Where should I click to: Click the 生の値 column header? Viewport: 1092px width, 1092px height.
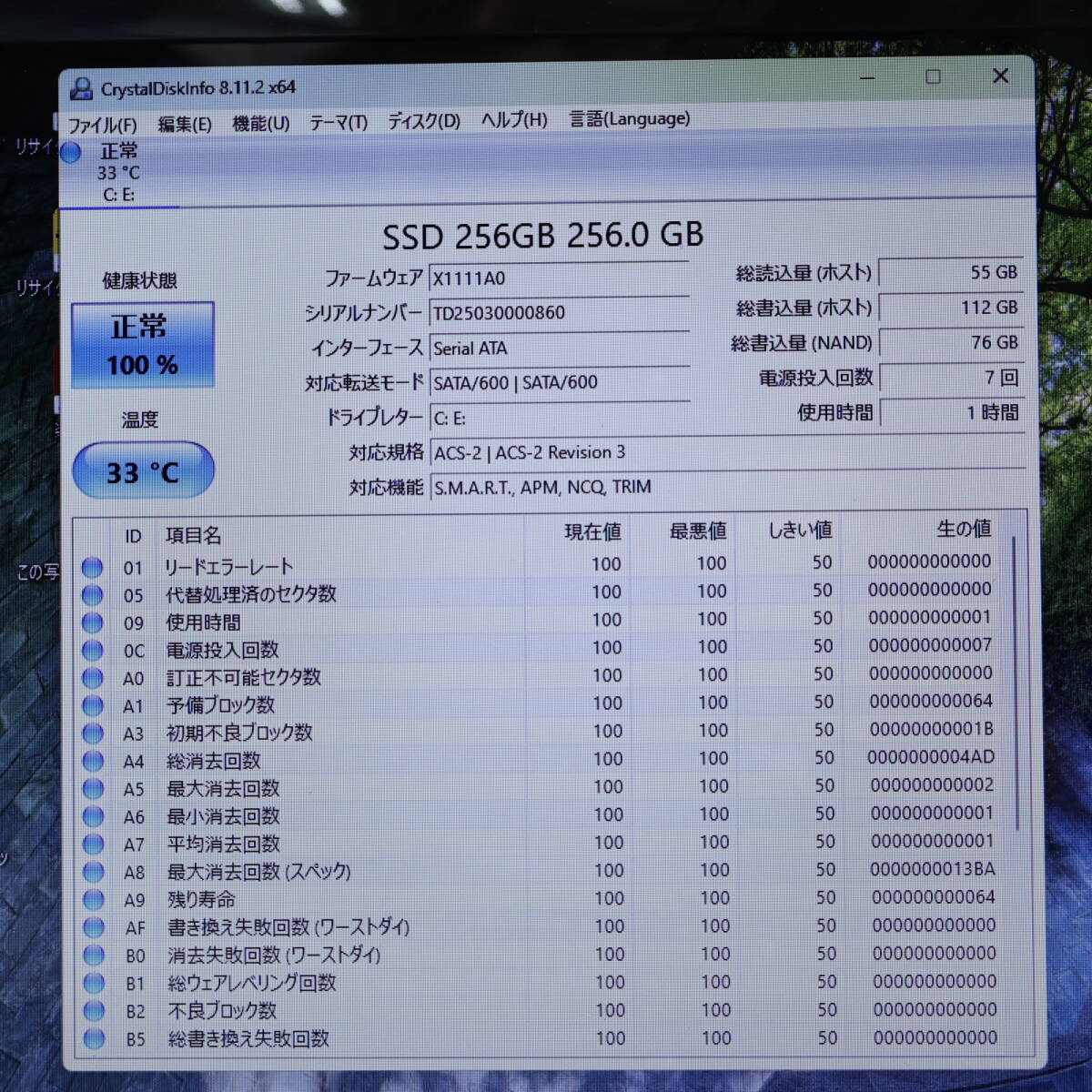964,528
